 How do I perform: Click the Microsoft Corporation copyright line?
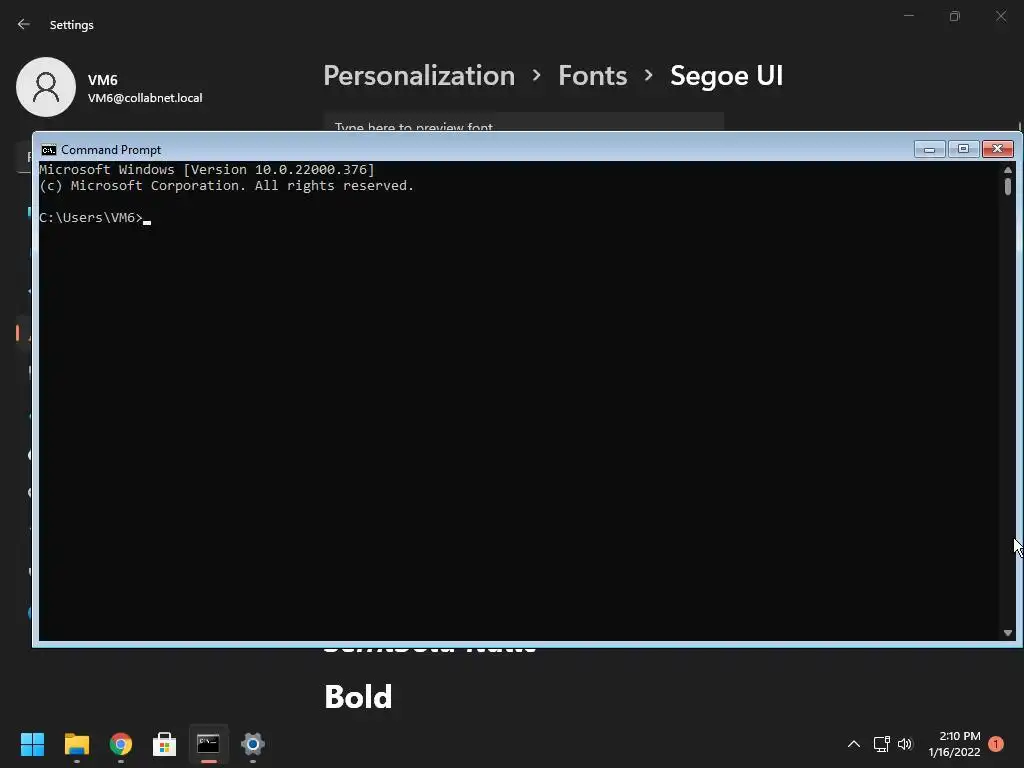pyautogui.click(x=227, y=185)
